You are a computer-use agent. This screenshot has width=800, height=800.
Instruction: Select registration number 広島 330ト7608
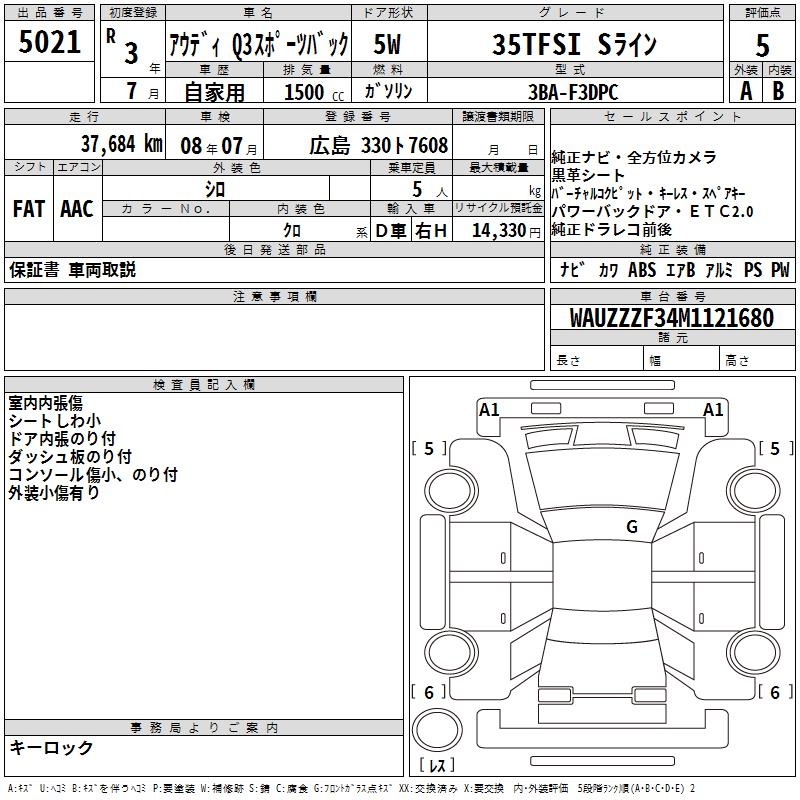click(x=378, y=146)
